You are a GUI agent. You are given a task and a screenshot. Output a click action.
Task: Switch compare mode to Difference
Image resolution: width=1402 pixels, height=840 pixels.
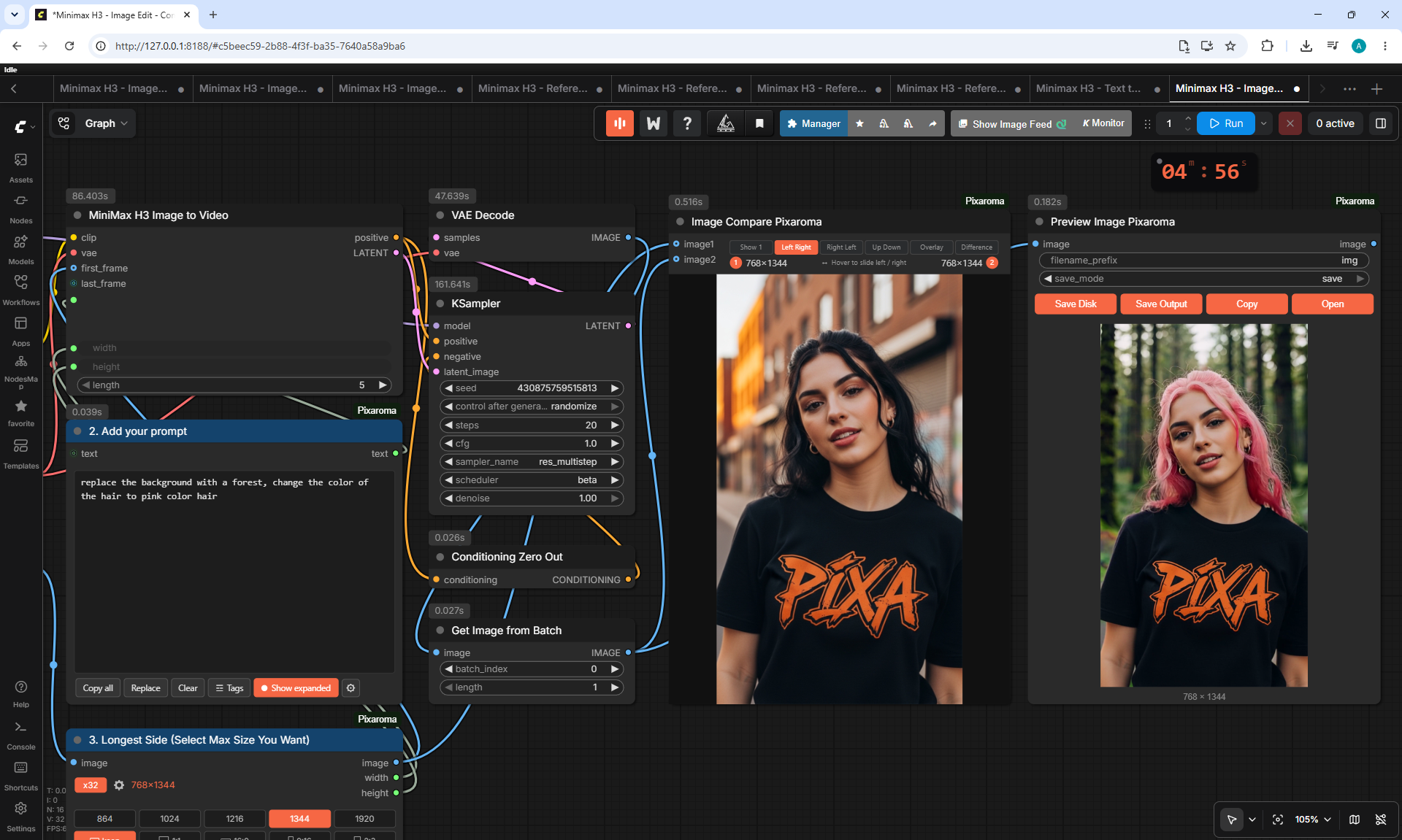[977, 247]
